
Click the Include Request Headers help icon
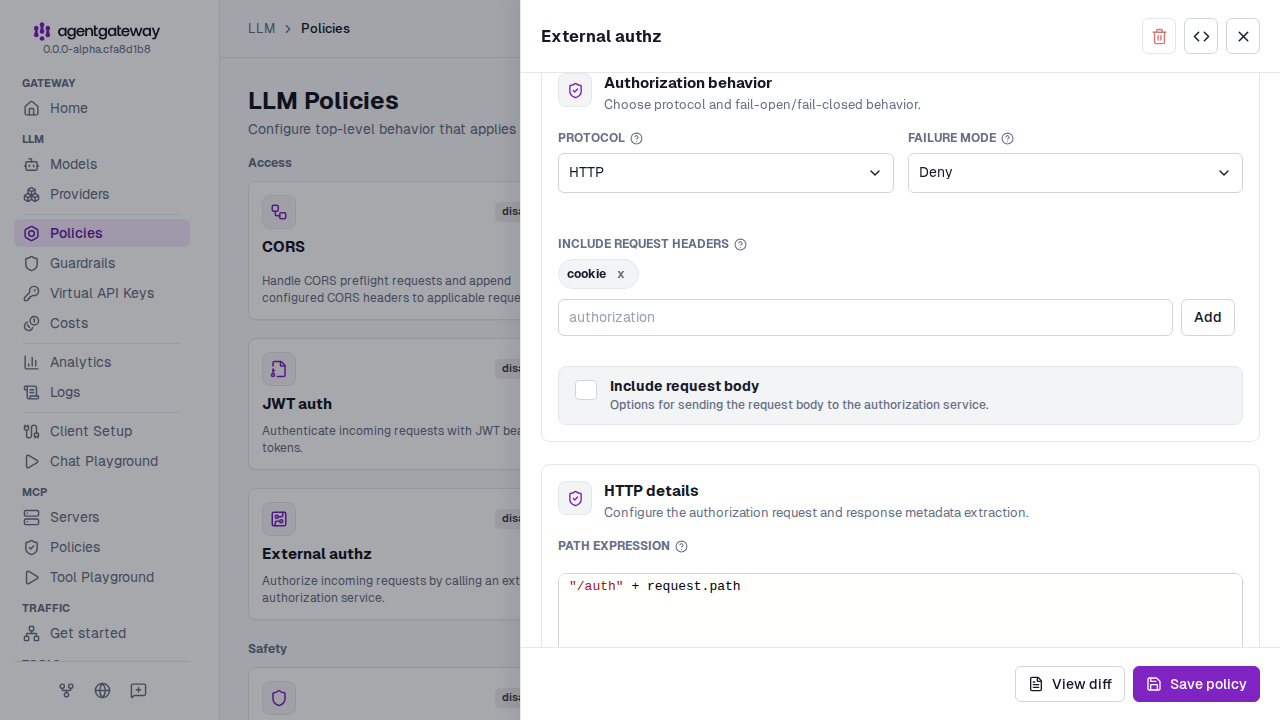740,244
